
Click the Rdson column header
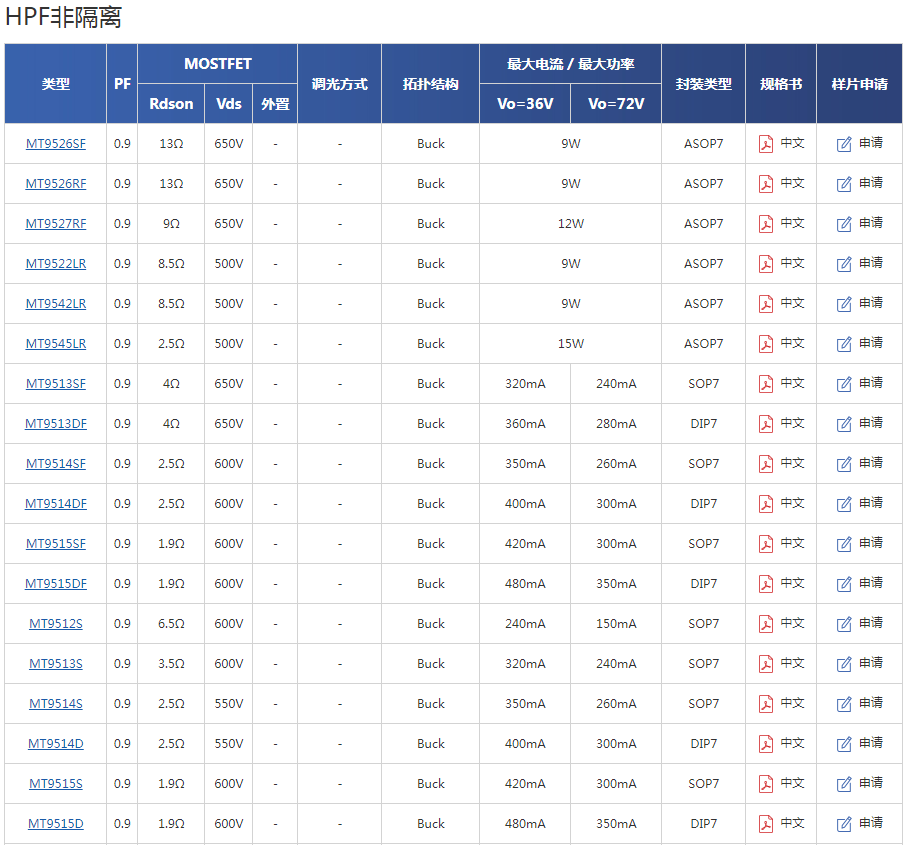pyautogui.click(x=171, y=104)
